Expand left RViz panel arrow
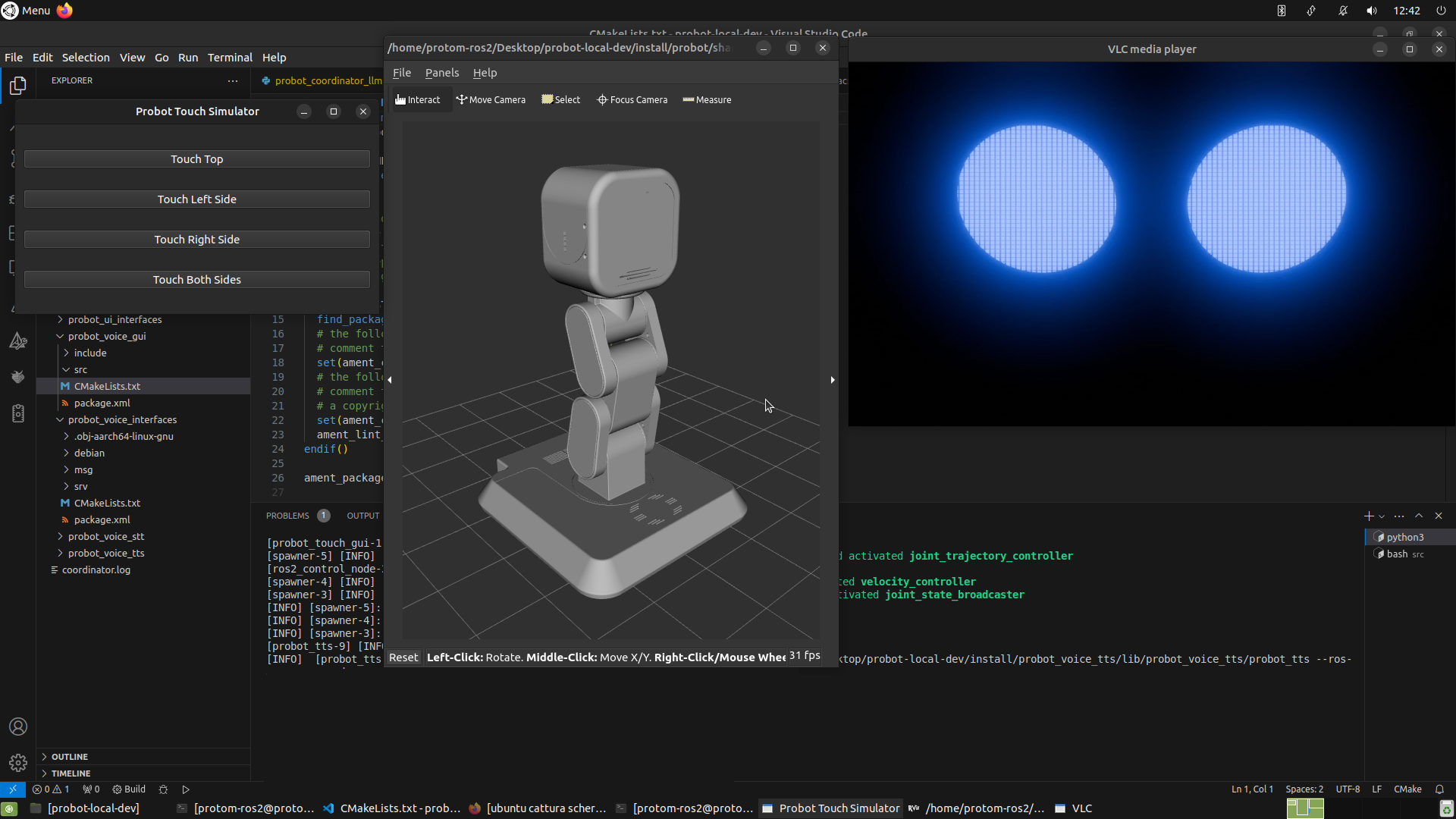Image resolution: width=1456 pixels, height=819 pixels. point(390,380)
